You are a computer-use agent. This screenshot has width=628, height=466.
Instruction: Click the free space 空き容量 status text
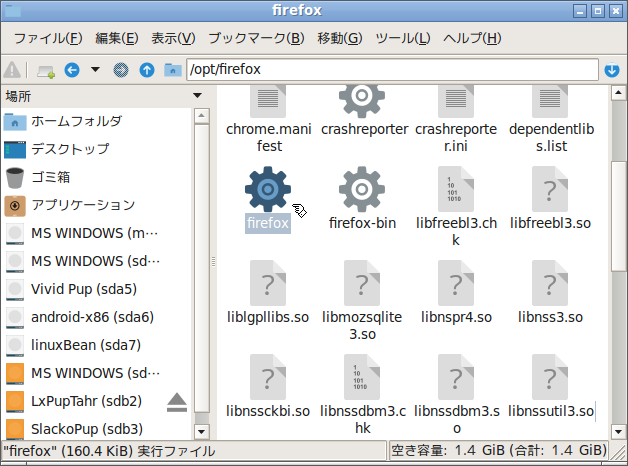pyautogui.click(x=499, y=450)
